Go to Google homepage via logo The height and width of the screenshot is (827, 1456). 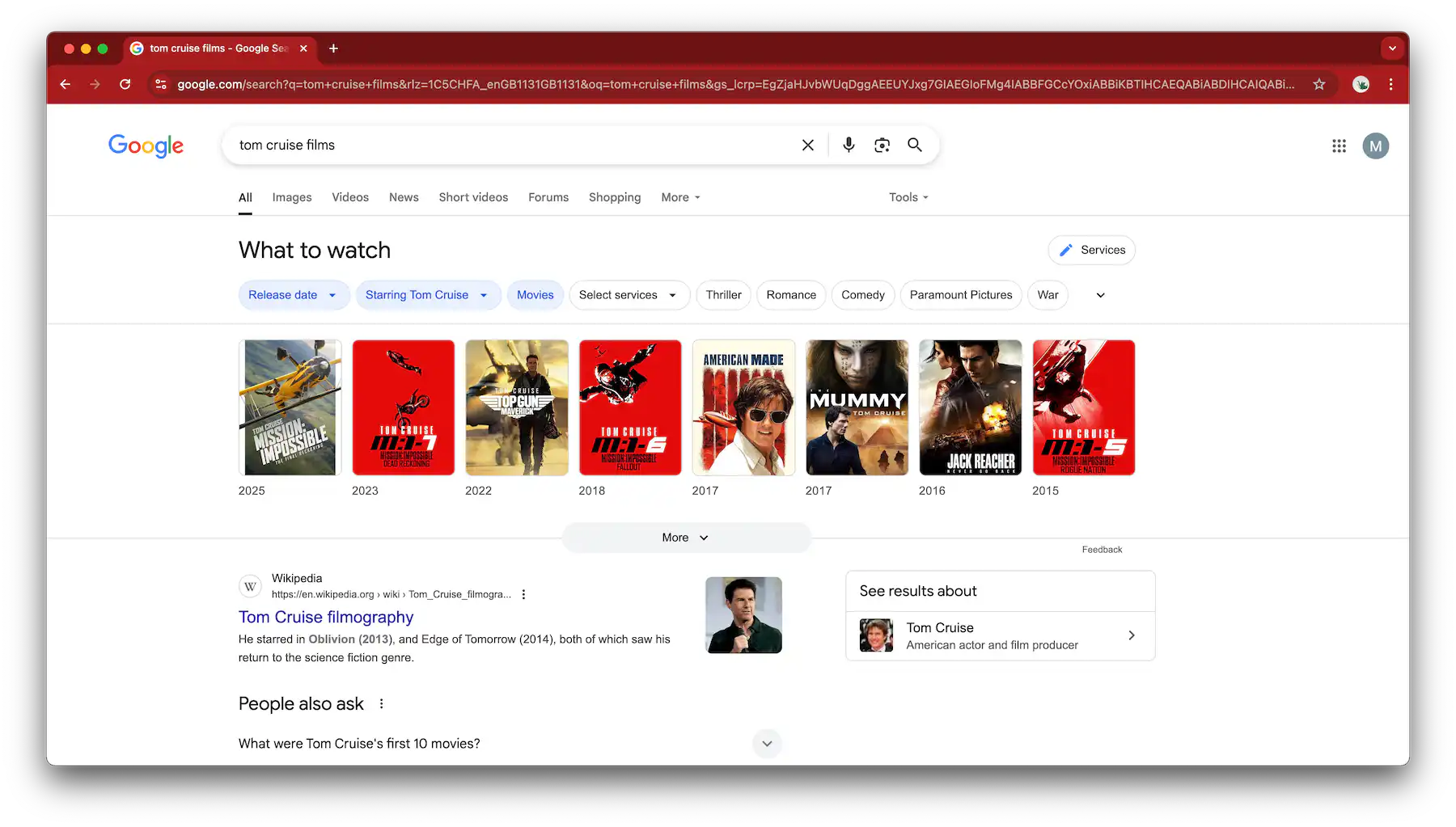[146, 146]
